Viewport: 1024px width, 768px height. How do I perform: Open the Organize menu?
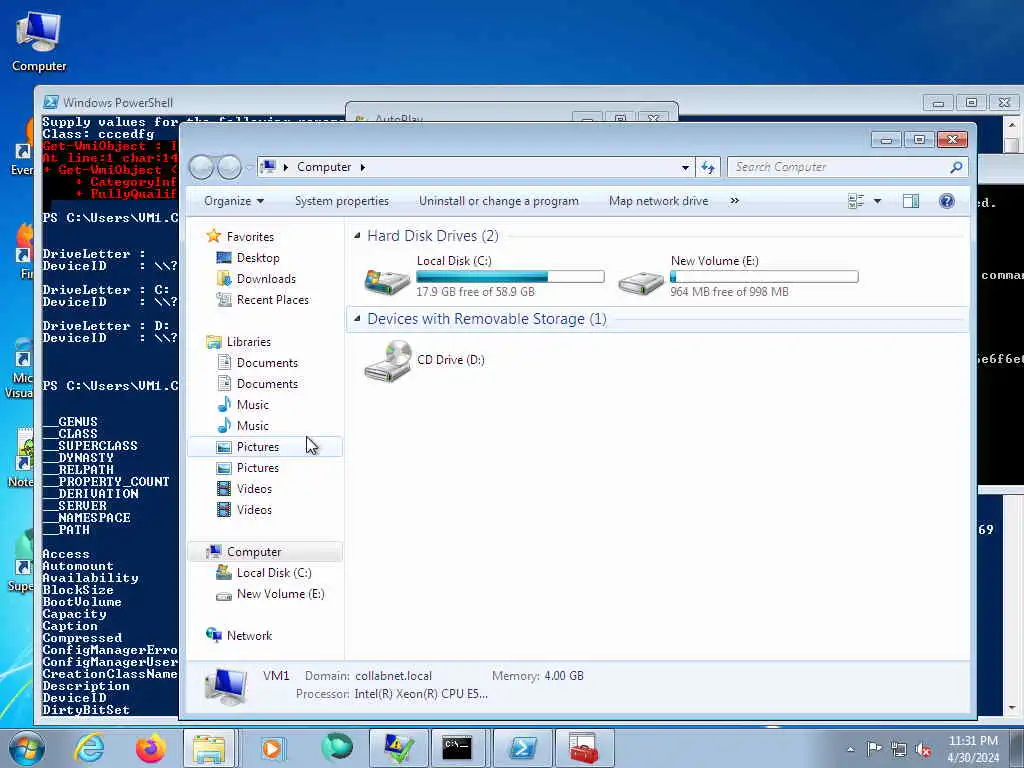click(x=233, y=201)
